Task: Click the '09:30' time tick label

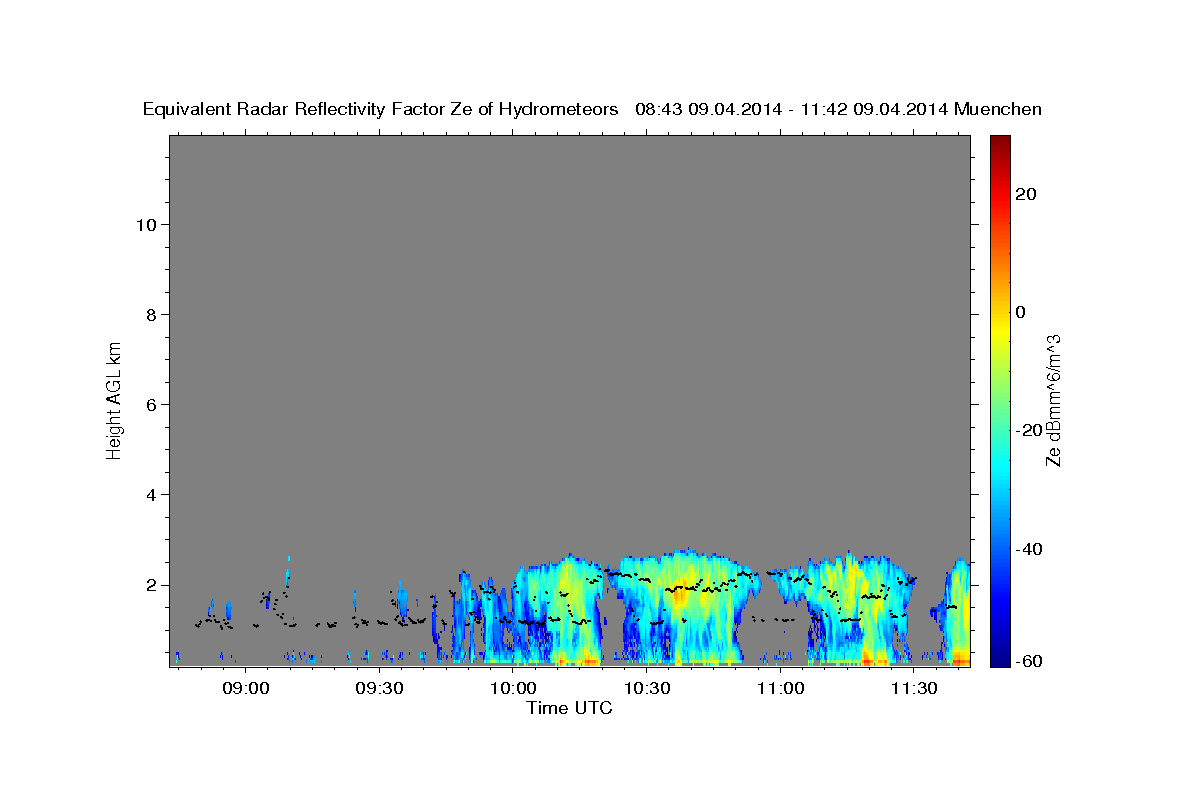Action: tap(379, 688)
